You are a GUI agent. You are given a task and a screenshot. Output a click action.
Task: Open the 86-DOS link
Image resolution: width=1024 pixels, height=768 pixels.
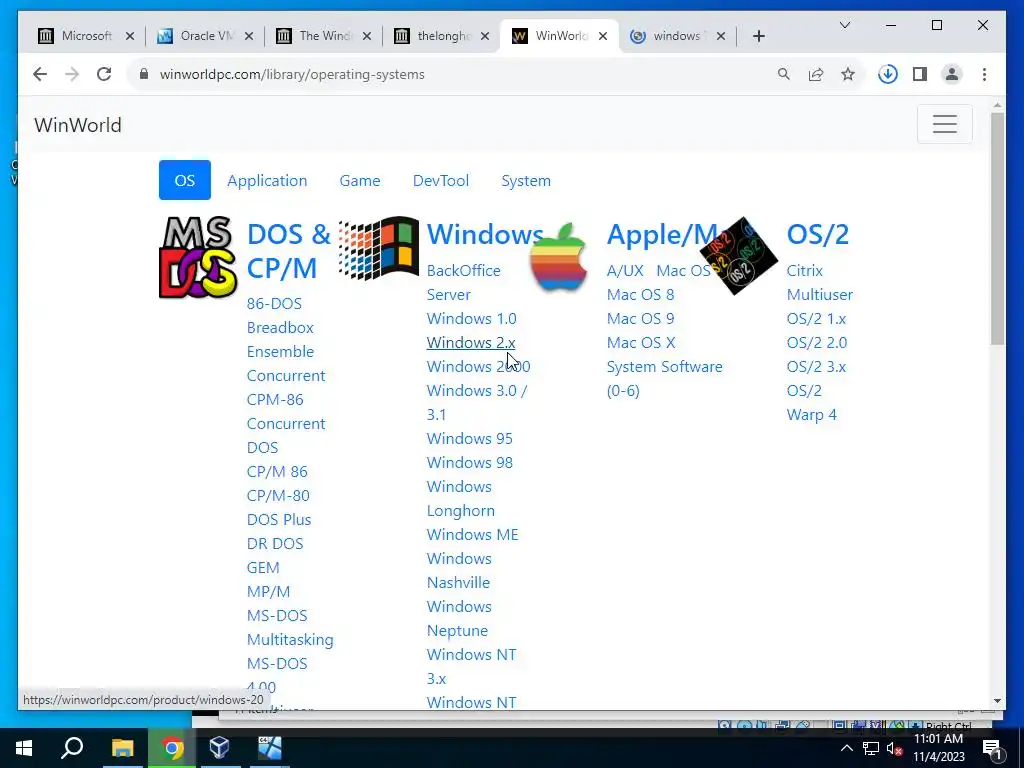[274, 304]
